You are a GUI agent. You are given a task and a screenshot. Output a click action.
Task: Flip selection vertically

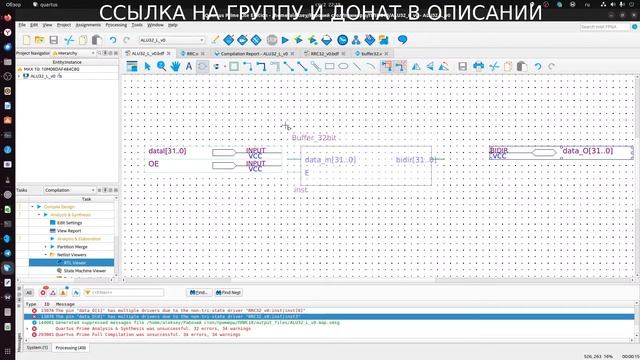point(430,67)
